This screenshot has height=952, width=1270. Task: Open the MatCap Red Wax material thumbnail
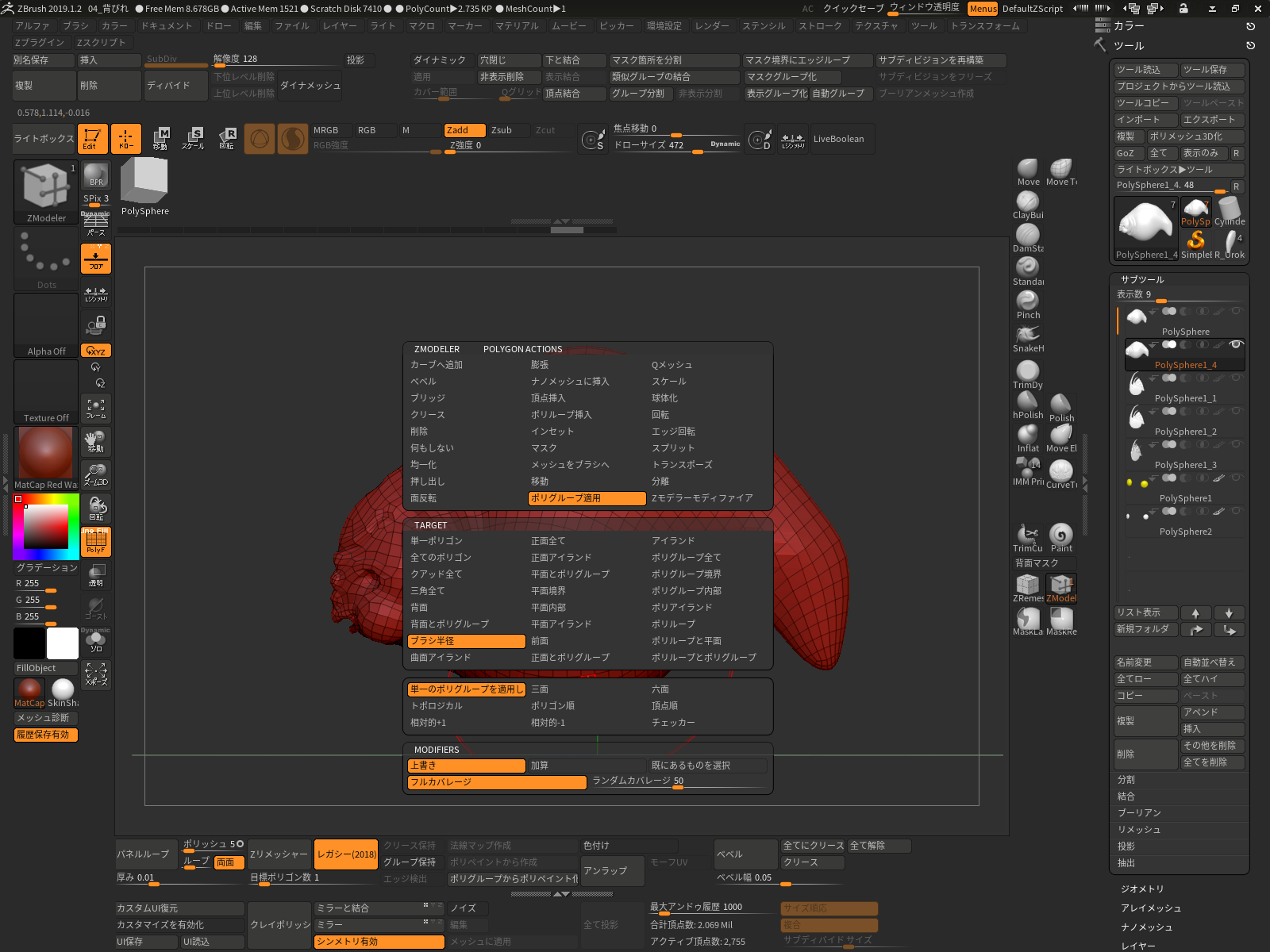(46, 459)
